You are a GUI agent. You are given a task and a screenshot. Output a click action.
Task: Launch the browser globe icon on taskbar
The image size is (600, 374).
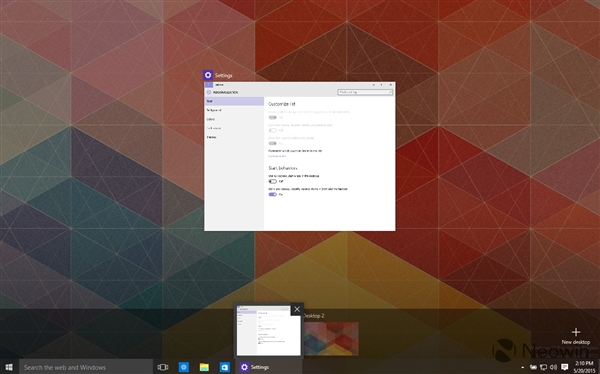point(184,367)
